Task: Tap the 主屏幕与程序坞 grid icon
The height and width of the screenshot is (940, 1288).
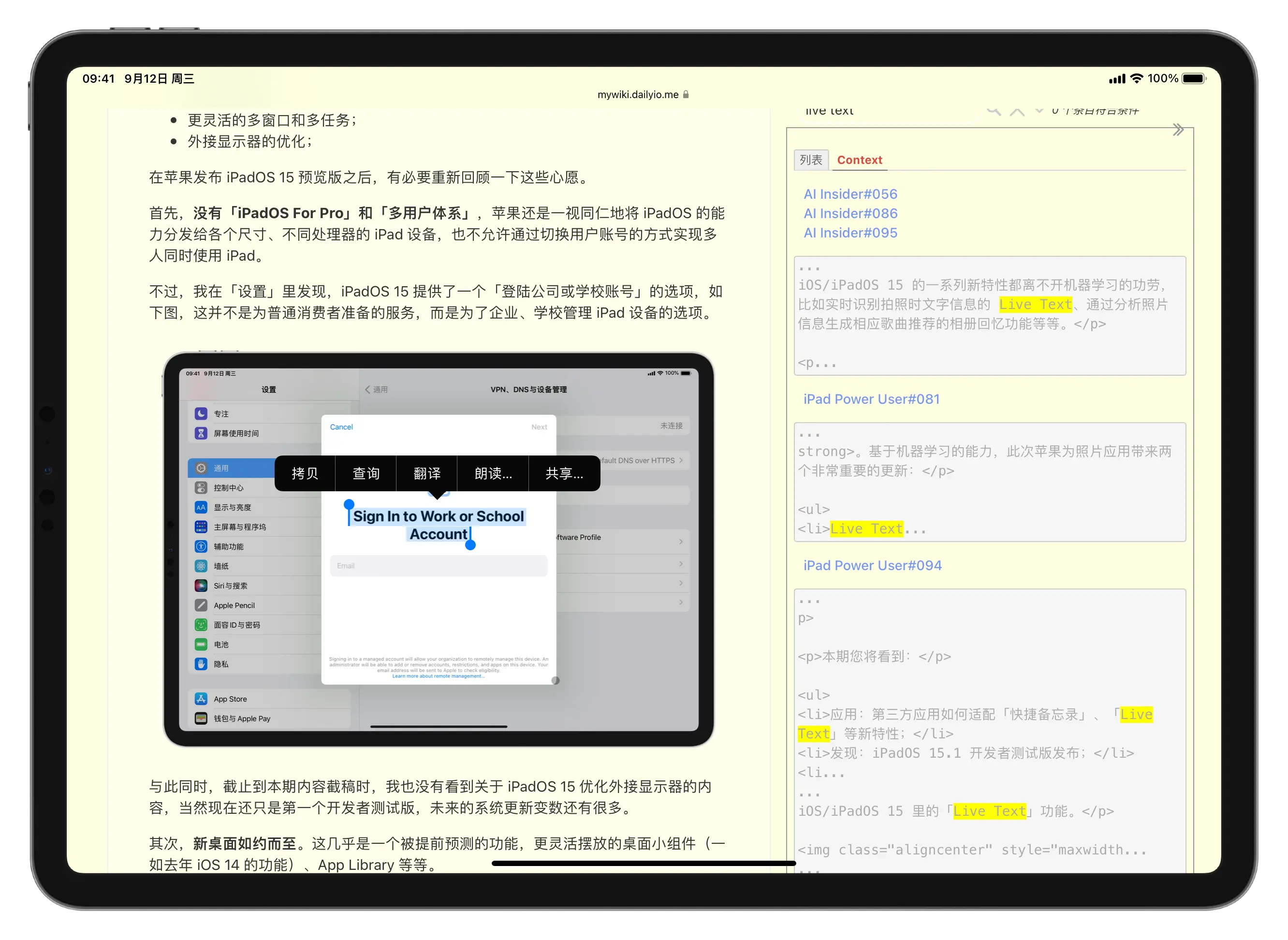Action: tap(201, 527)
